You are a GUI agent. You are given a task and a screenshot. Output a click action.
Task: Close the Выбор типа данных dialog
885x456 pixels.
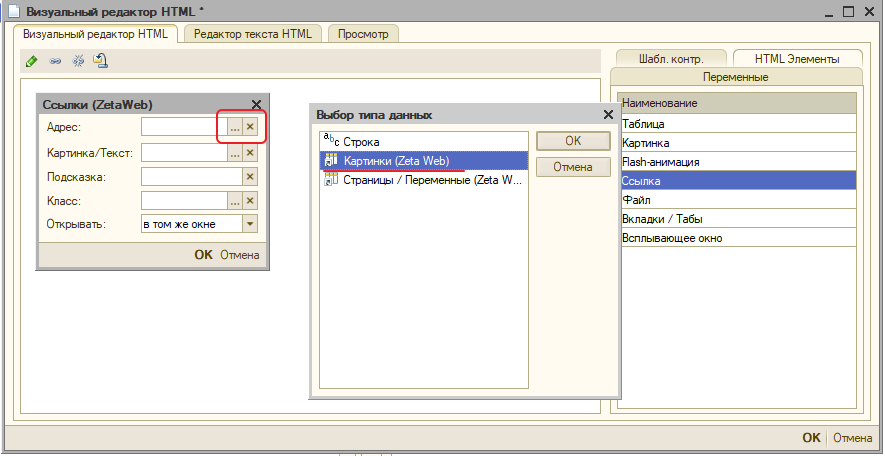coord(608,115)
